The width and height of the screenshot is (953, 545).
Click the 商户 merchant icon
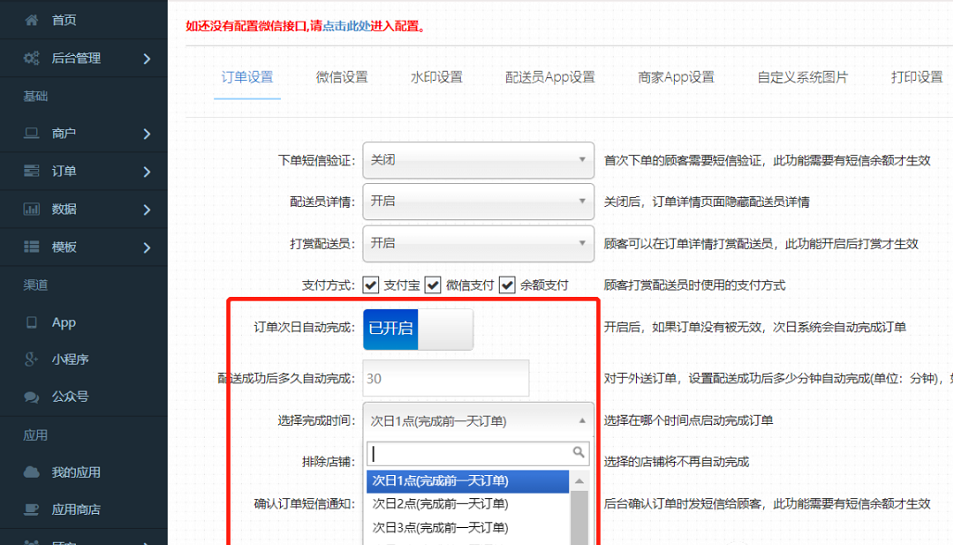31,133
